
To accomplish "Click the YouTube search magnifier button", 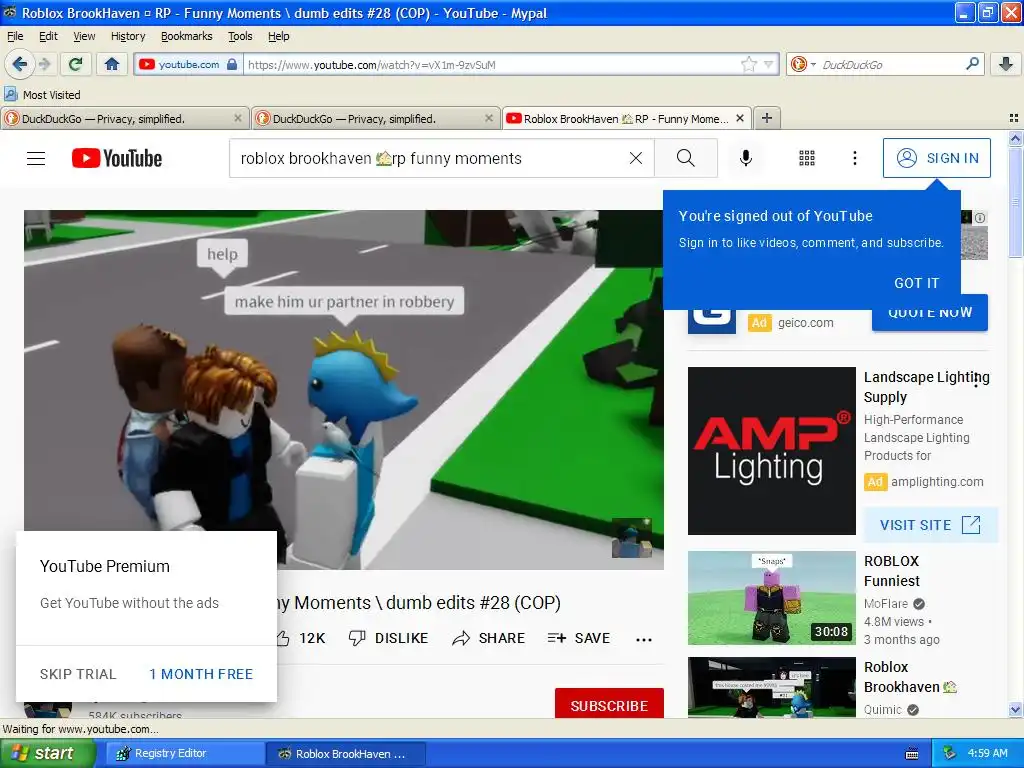I will pos(686,158).
